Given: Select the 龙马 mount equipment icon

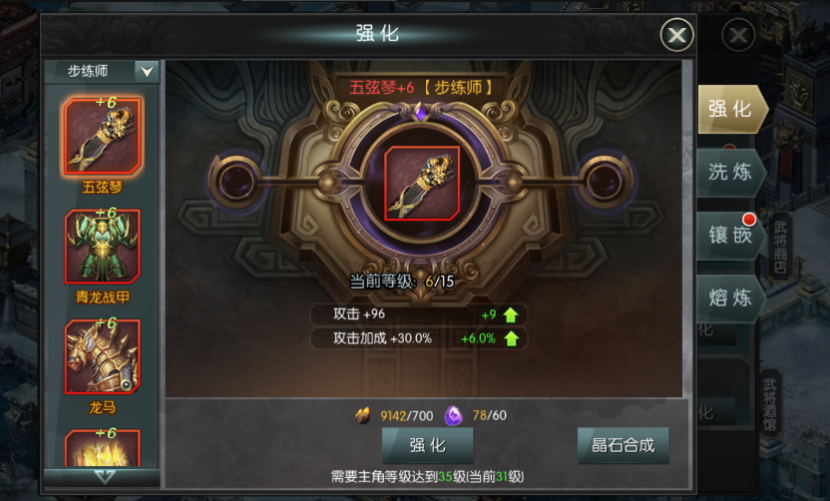Looking at the screenshot, I should (x=103, y=356).
